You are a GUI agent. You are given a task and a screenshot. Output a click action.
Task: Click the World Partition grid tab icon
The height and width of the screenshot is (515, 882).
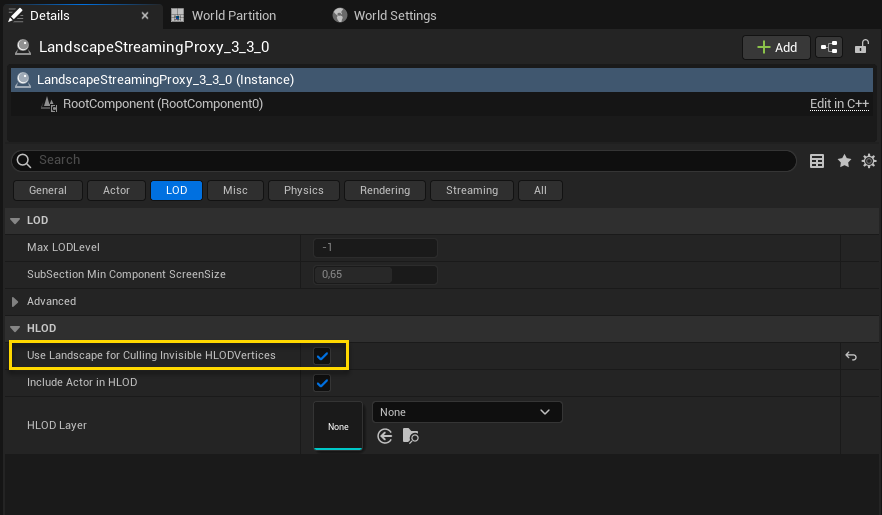tap(177, 16)
